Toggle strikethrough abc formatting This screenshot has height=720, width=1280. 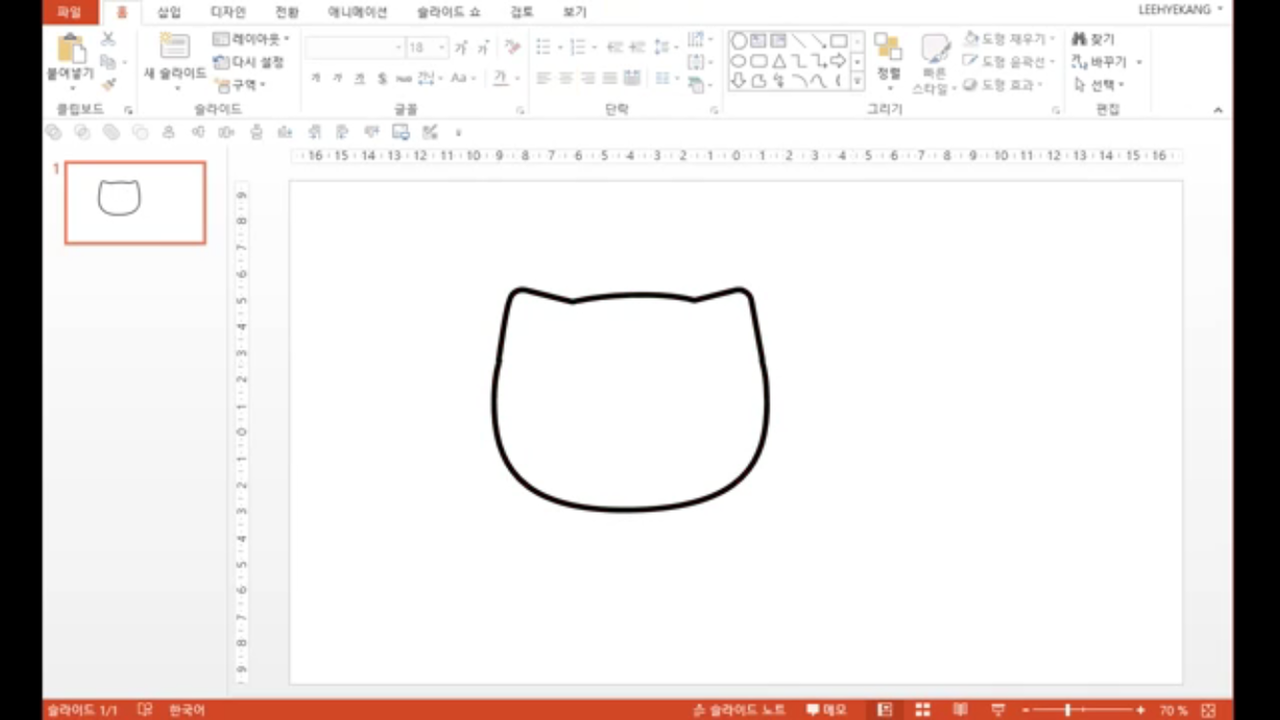coord(403,78)
